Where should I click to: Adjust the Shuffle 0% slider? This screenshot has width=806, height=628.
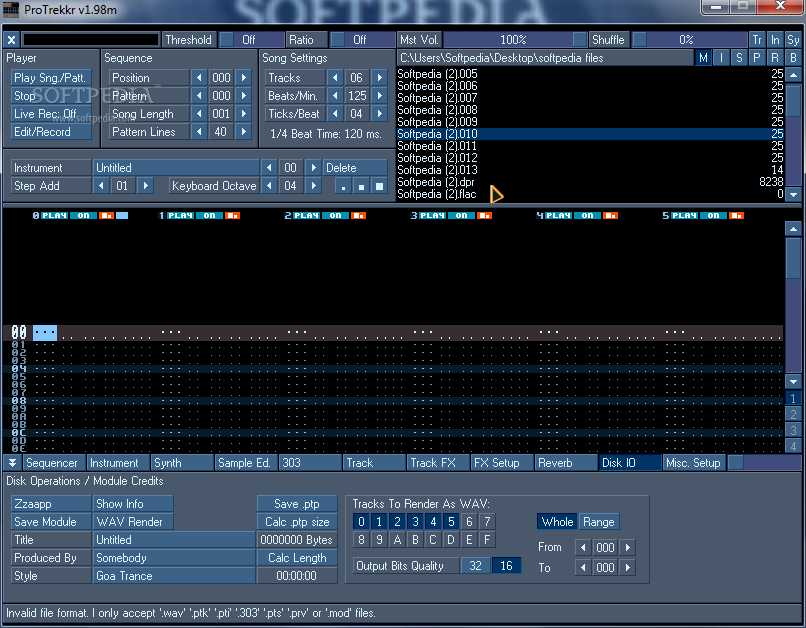pyautogui.click(x=689, y=40)
